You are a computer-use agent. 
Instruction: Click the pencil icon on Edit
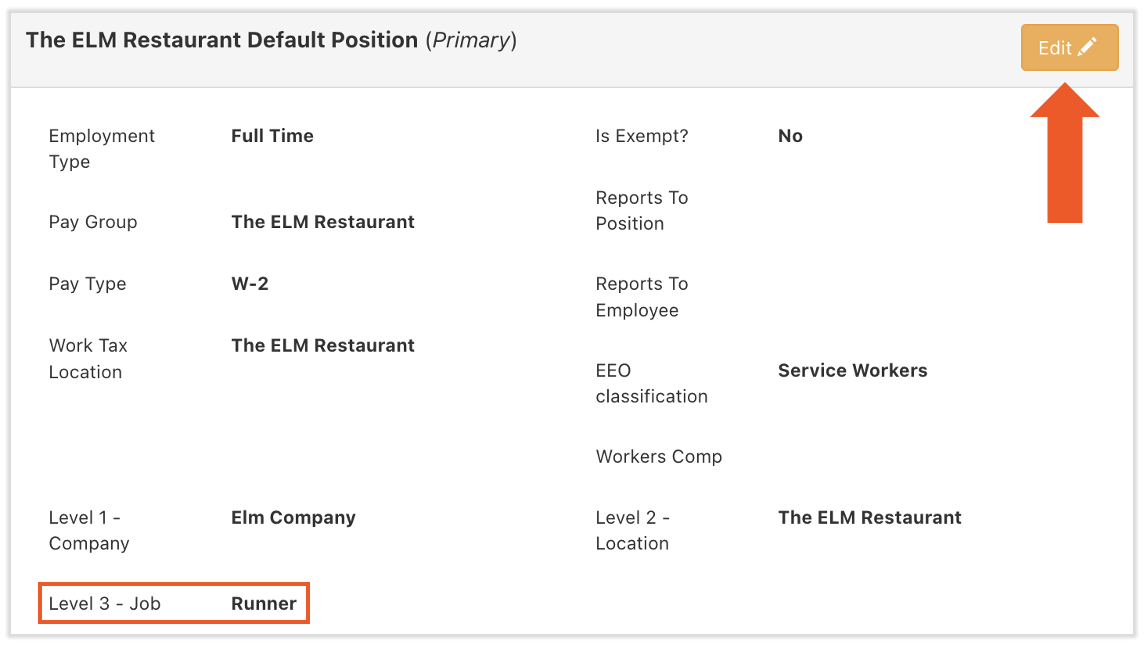[1087, 47]
